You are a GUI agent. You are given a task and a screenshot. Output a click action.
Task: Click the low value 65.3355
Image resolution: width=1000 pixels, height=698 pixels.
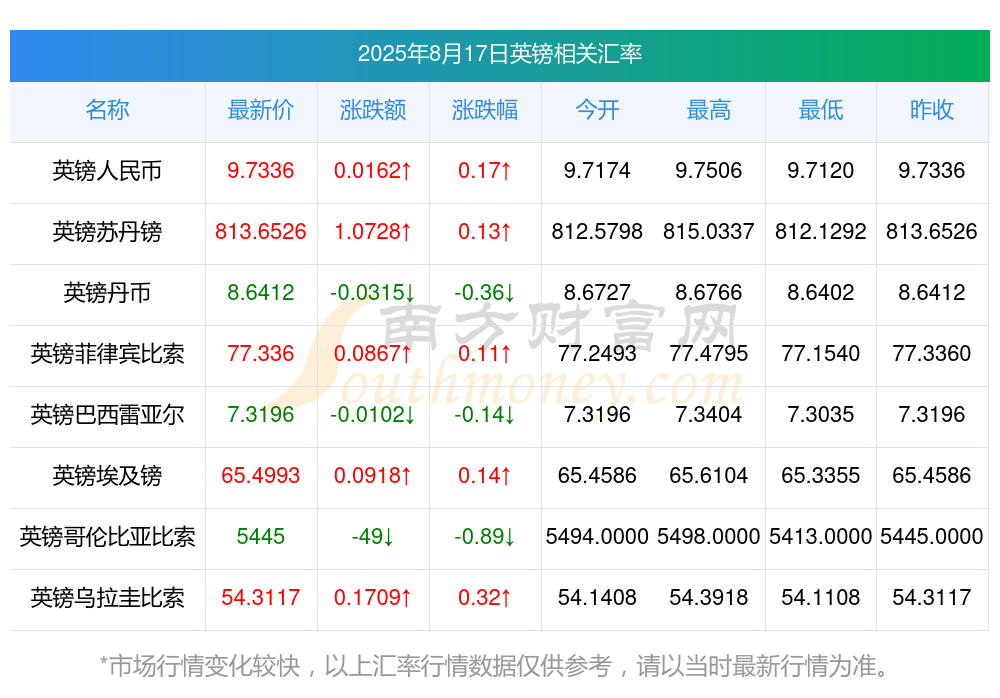(x=821, y=475)
